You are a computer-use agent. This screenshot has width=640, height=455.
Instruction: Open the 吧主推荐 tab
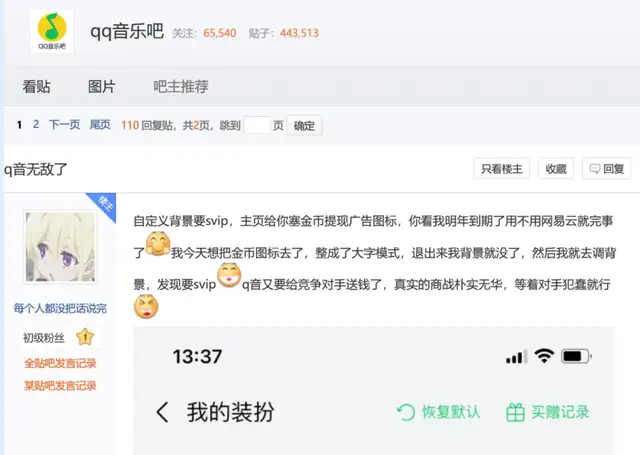click(x=181, y=87)
